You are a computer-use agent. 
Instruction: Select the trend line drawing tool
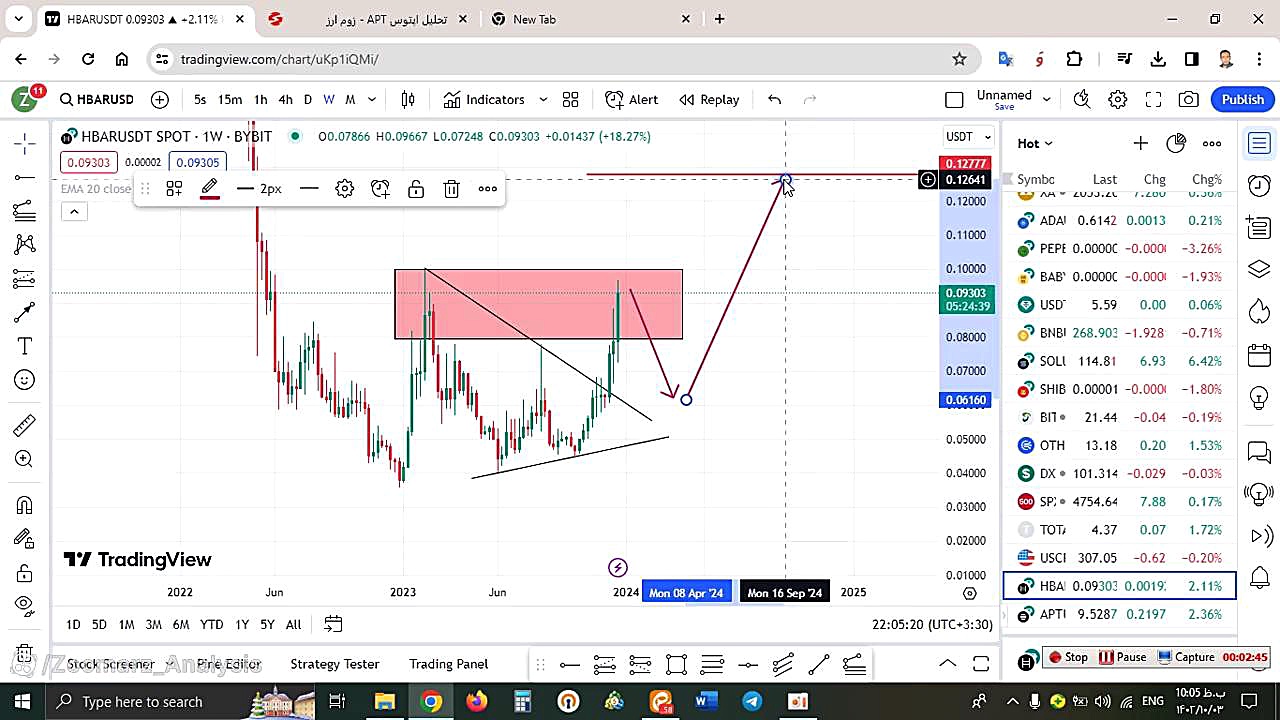24,178
